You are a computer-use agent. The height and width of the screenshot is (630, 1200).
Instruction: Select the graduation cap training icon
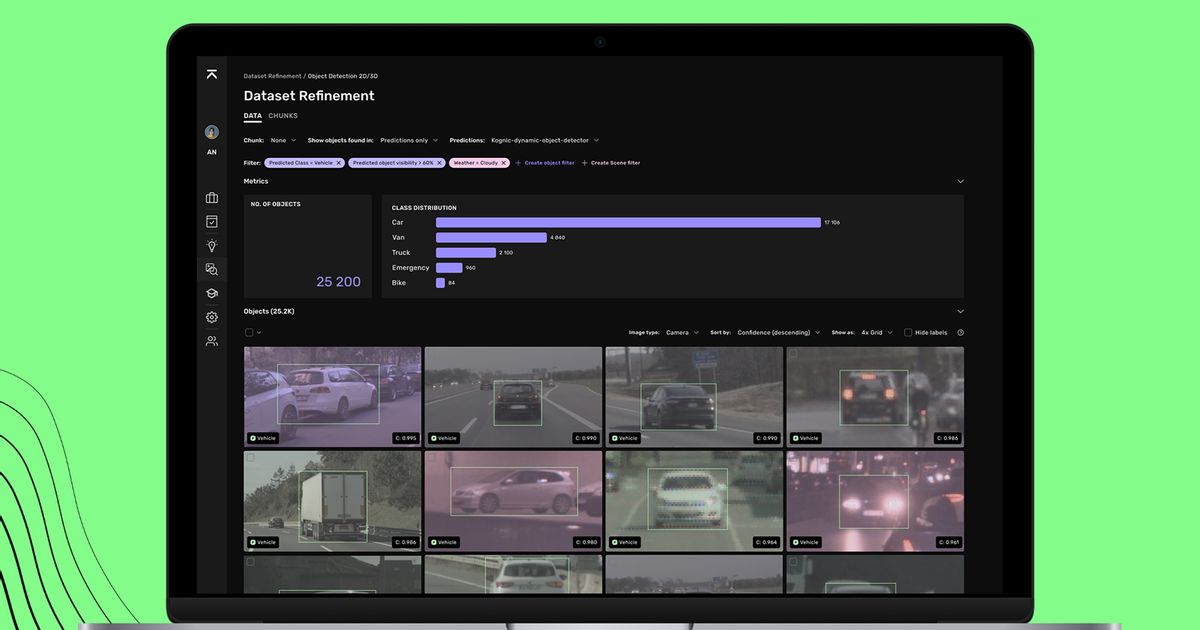211,293
